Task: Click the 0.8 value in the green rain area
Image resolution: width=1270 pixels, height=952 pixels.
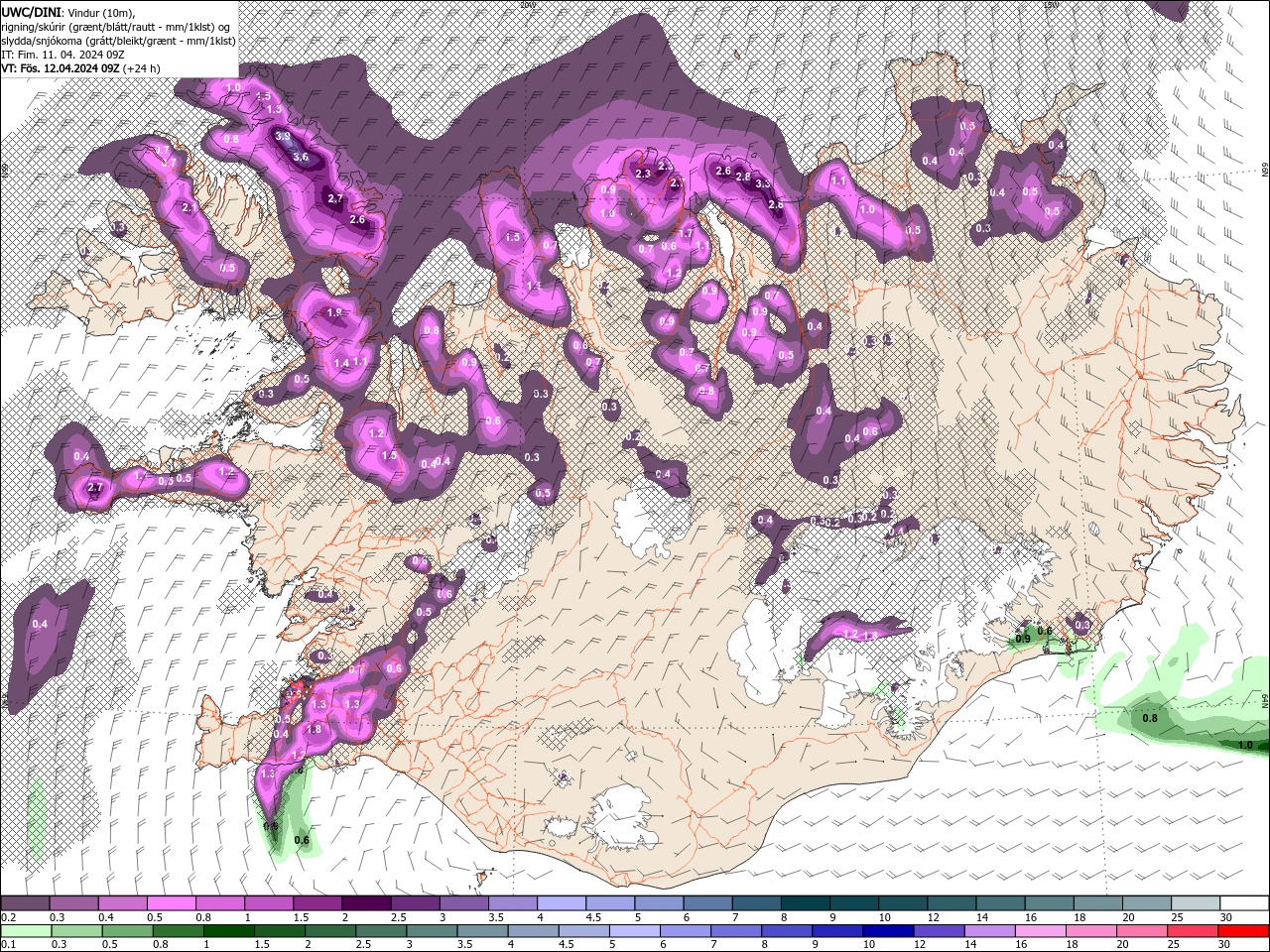Action: tap(1151, 718)
